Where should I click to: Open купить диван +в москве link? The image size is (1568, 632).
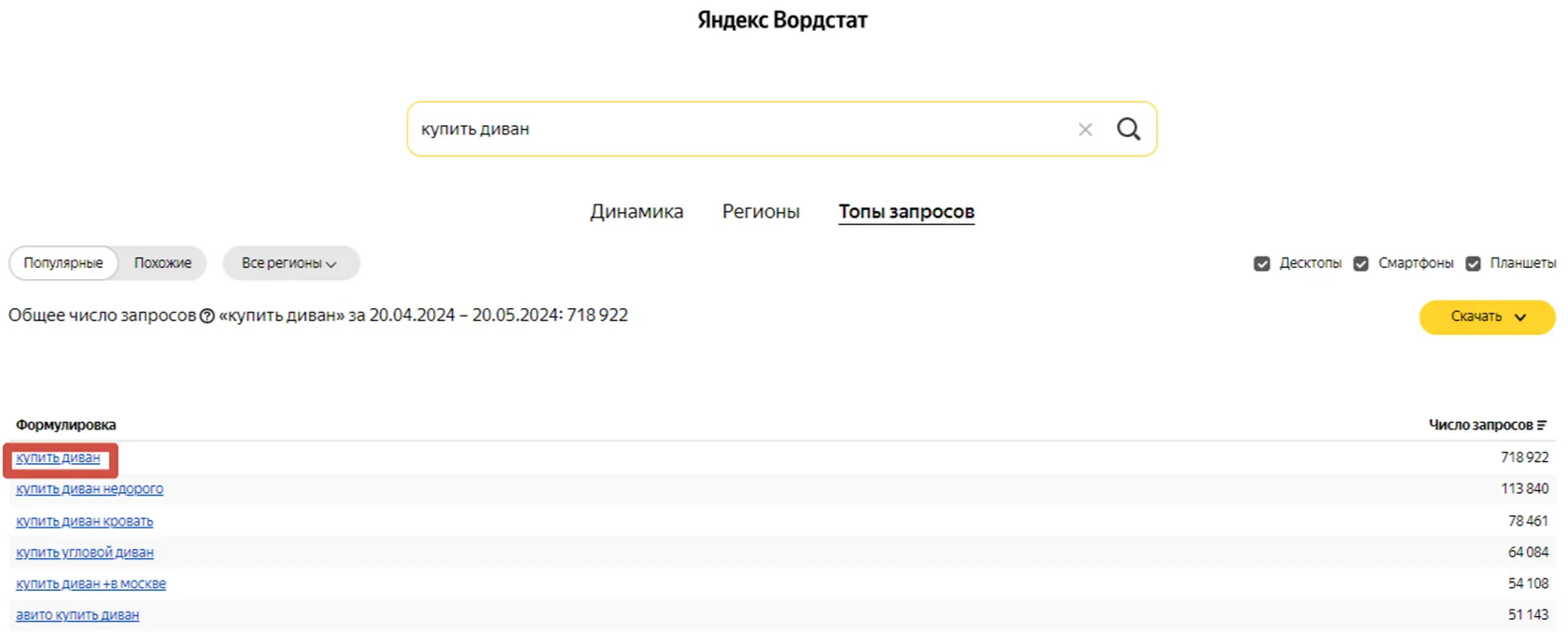pyautogui.click(x=91, y=583)
